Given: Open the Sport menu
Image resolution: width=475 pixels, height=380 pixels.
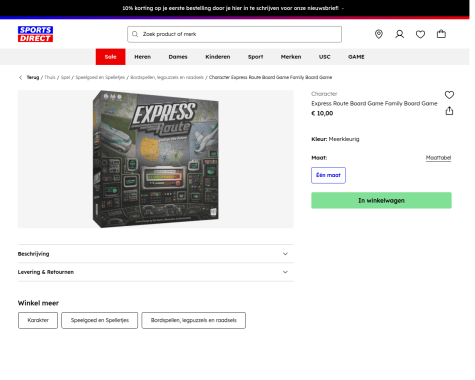Looking at the screenshot, I should 256,57.
